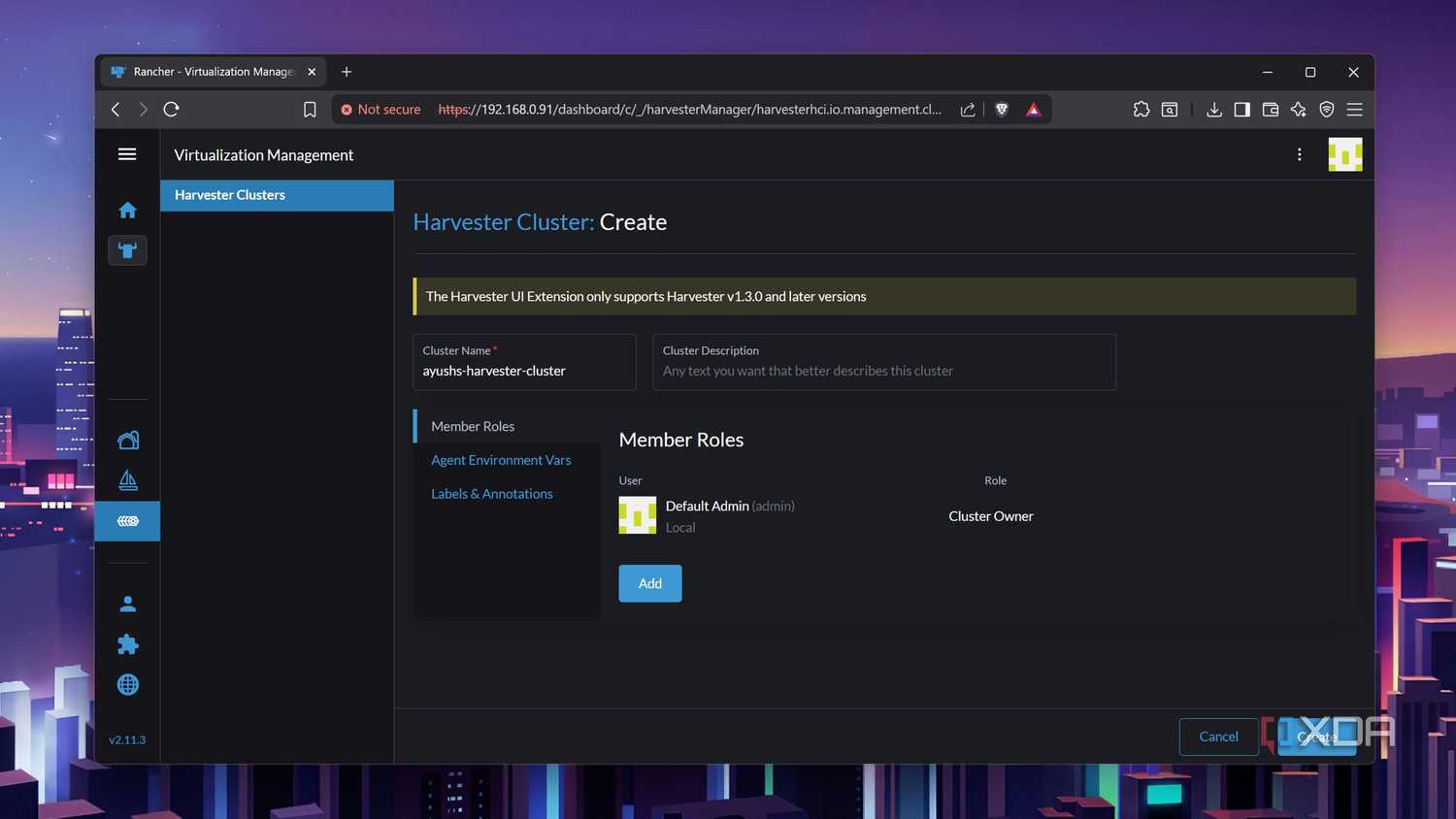The width and height of the screenshot is (1456, 819).
Task: Open Brave VPN shield icon
Action: (1327, 110)
